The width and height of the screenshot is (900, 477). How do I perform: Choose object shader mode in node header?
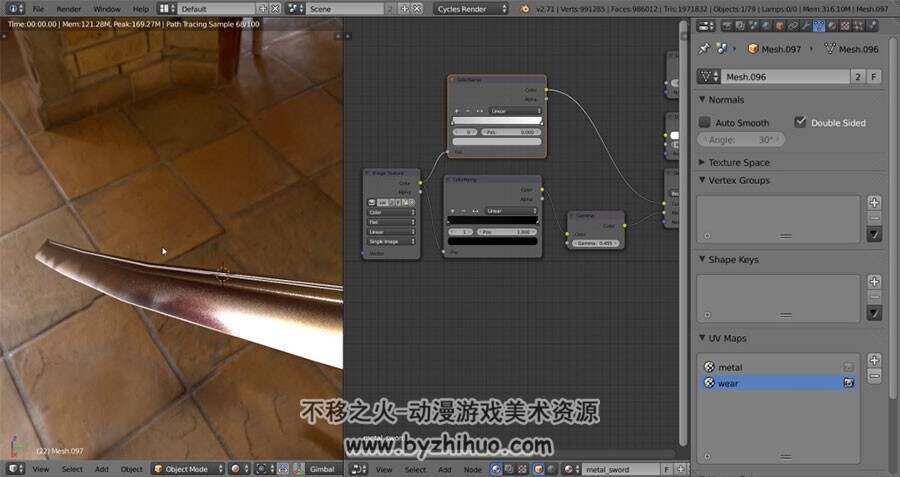coord(538,469)
